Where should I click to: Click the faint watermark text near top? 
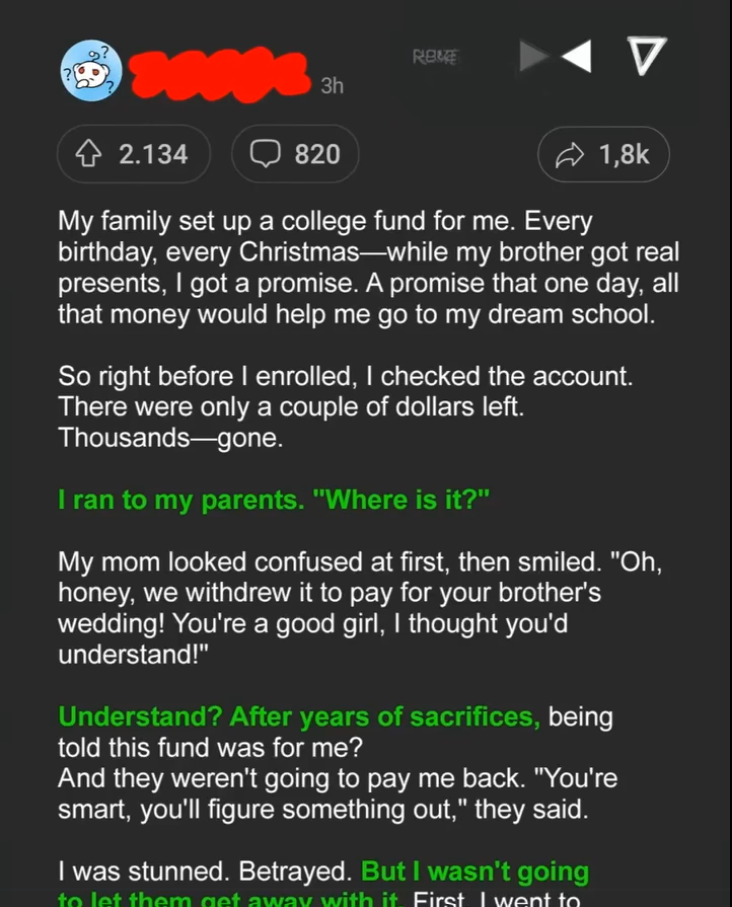(435, 57)
